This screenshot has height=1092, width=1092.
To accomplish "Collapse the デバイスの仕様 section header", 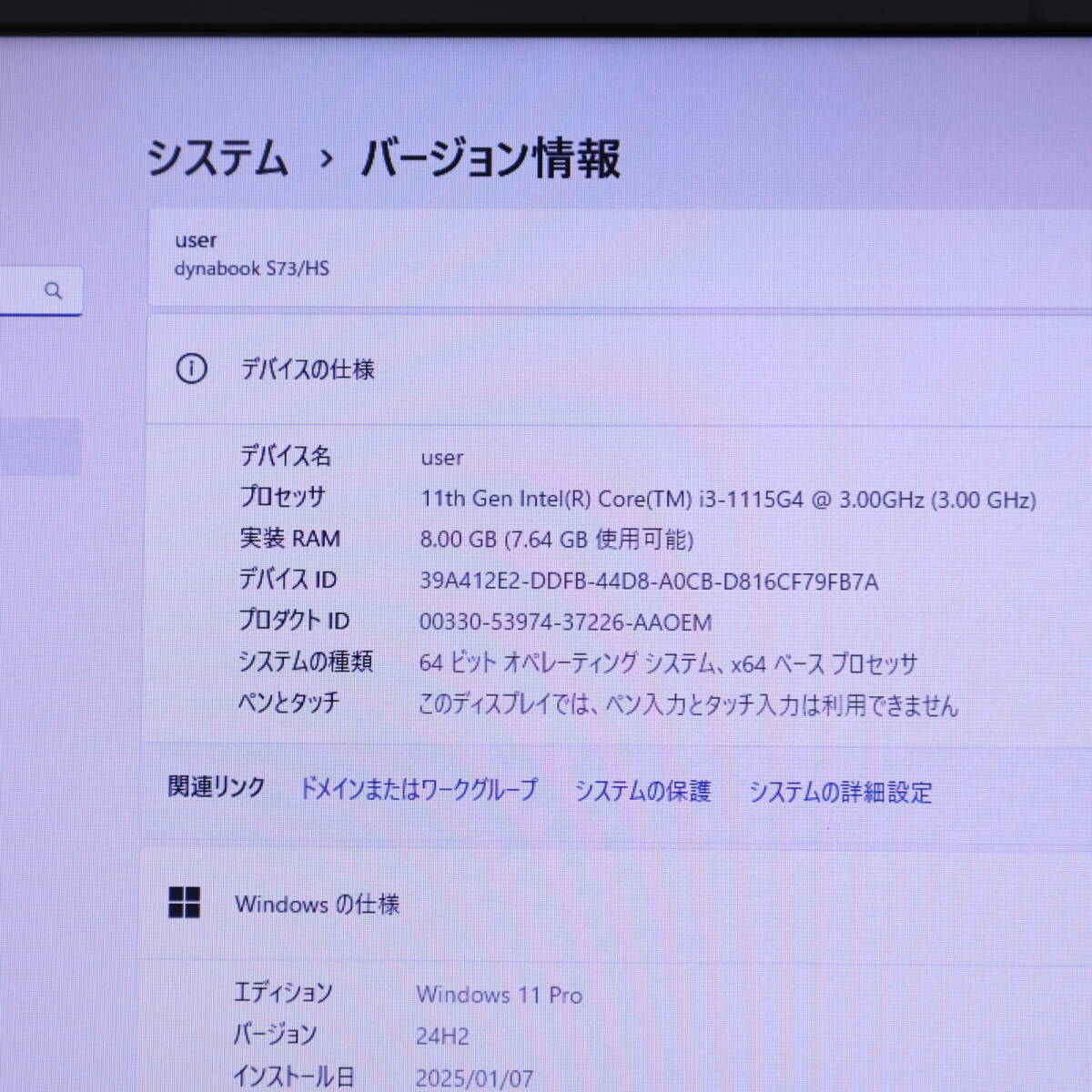I will click(619, 369).
